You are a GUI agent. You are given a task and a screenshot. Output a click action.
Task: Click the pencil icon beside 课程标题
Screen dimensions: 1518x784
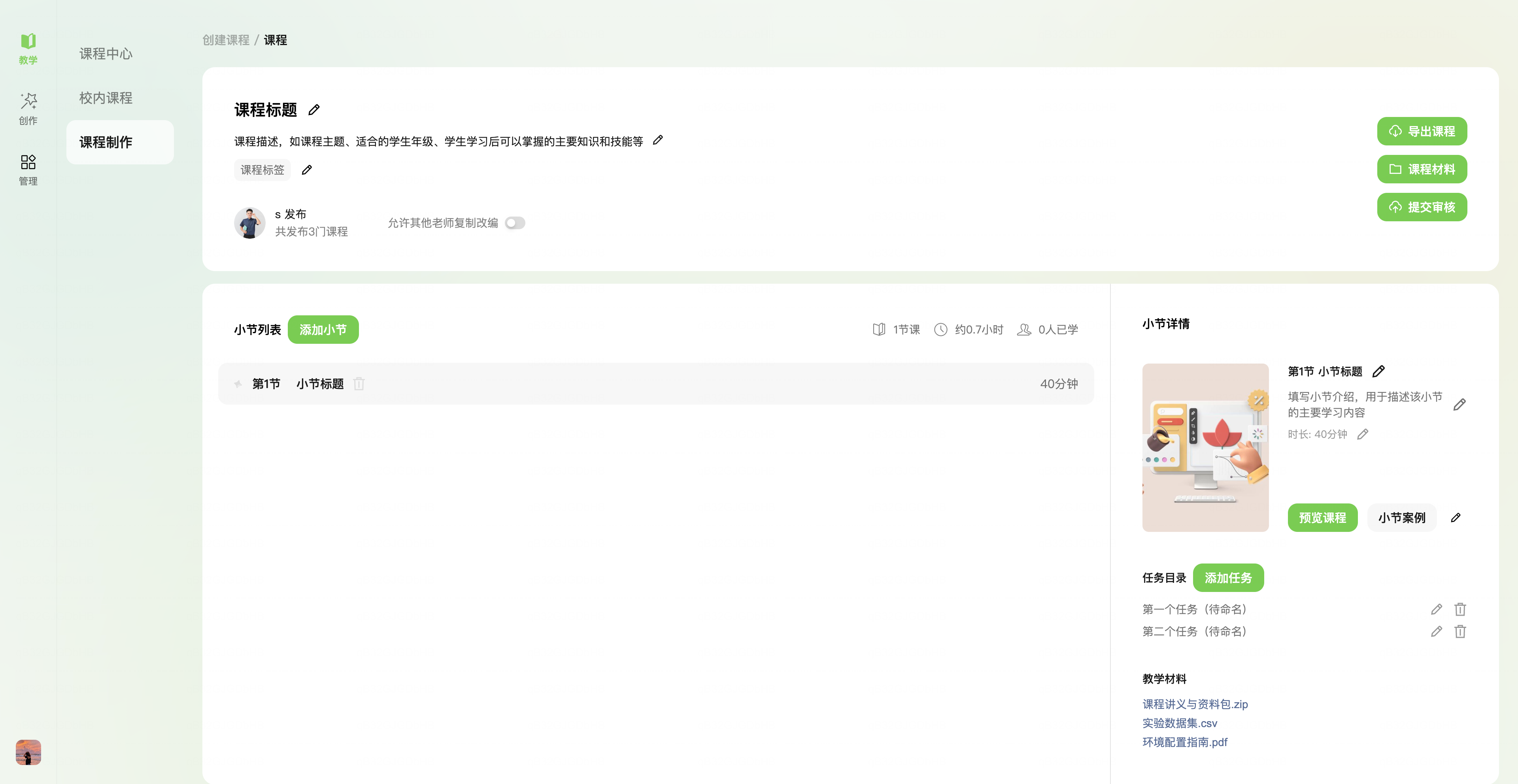tap(314, 109)
